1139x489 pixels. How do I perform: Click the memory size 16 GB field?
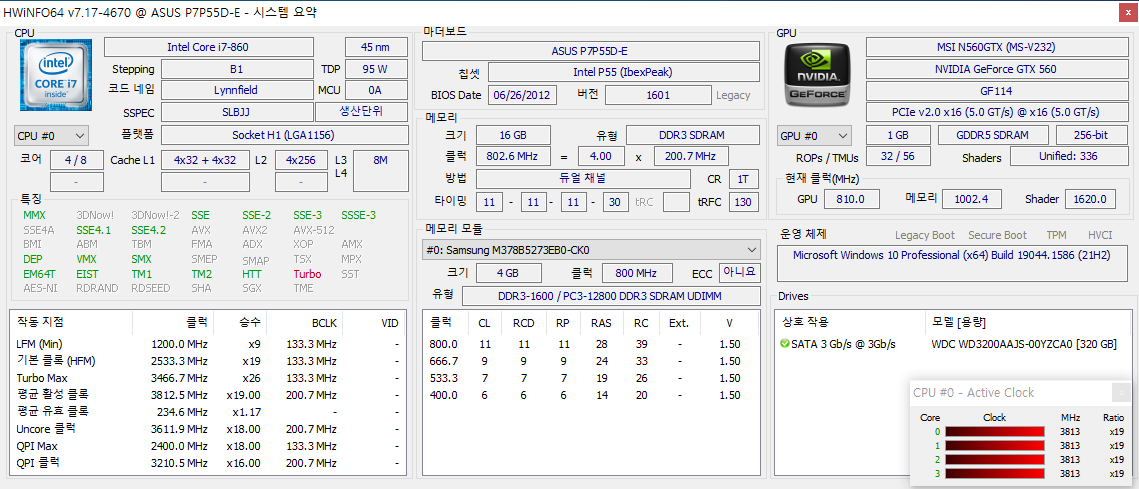pos(513,135)
